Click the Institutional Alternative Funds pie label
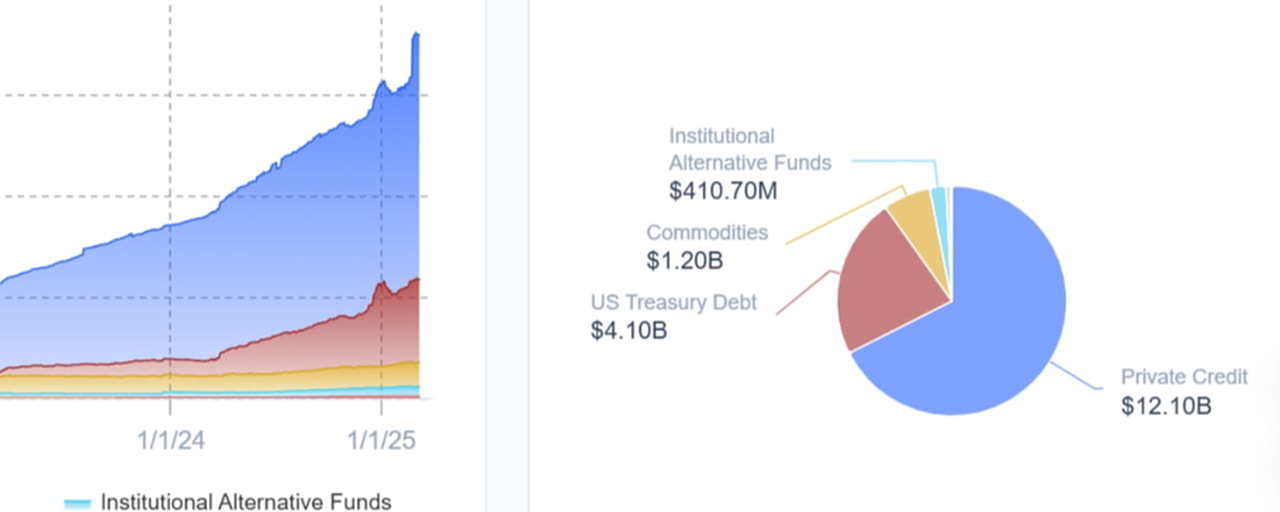This screenshot has height=512, width=1280. pyautogui.click(x=750, y=149)
